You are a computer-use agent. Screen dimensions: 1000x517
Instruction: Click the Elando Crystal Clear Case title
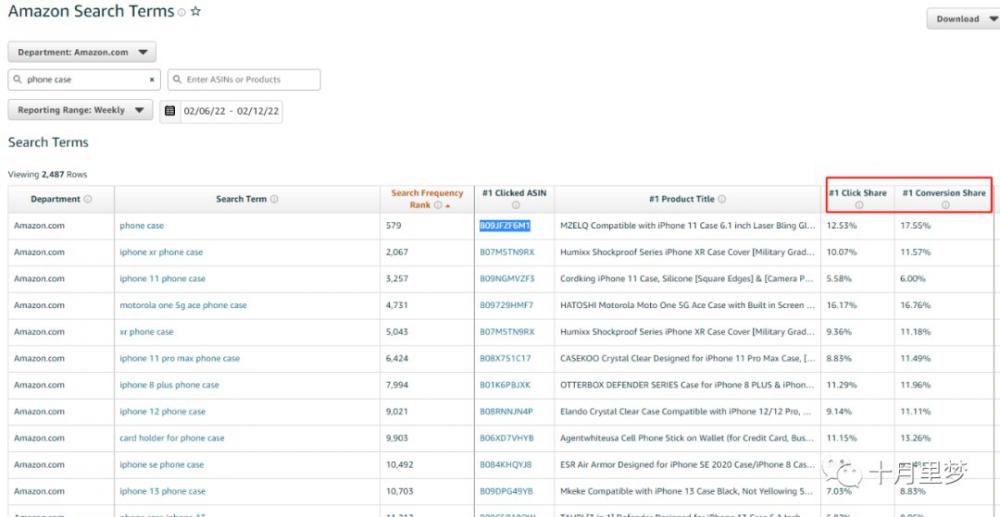(688, 412)
